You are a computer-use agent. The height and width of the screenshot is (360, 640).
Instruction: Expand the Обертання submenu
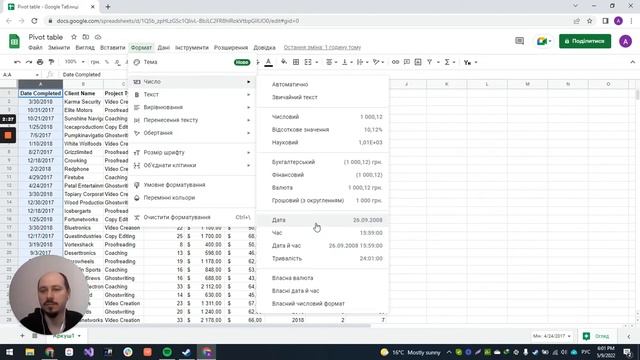pyautogui.click(x=192, y=133)
